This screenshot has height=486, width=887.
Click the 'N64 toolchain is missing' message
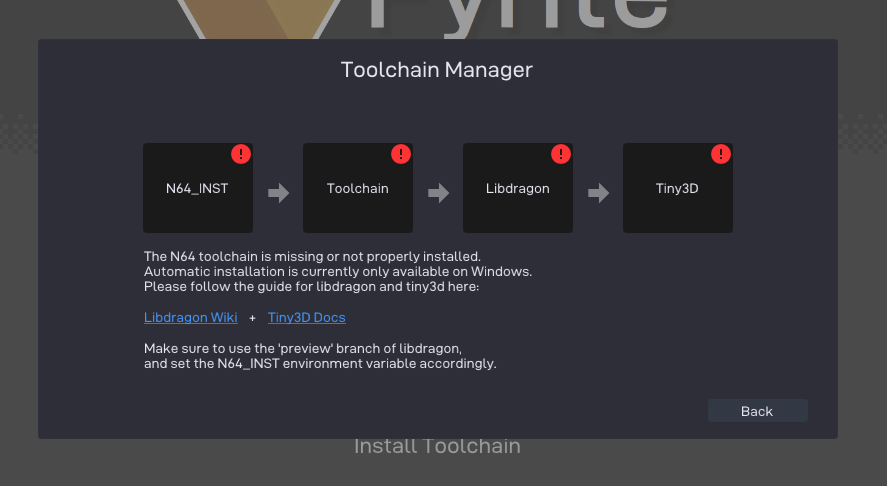312,256
